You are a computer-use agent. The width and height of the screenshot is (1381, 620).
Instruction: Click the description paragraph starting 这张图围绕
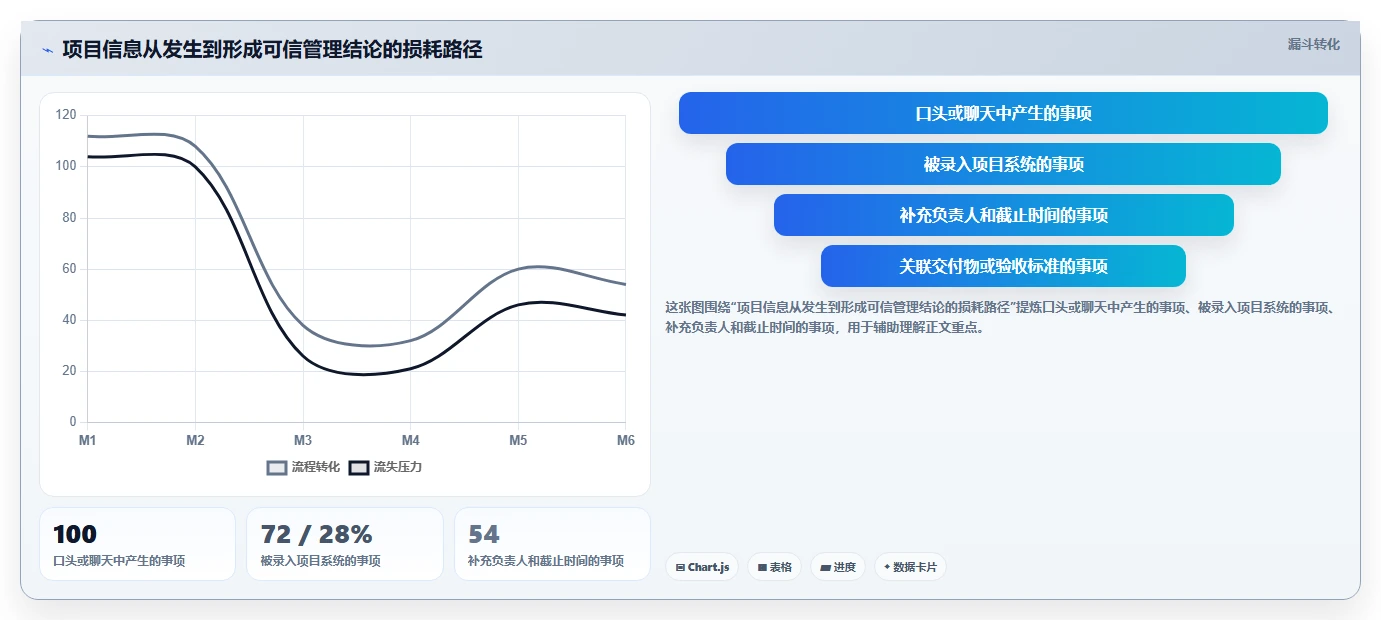point(1003,317)
